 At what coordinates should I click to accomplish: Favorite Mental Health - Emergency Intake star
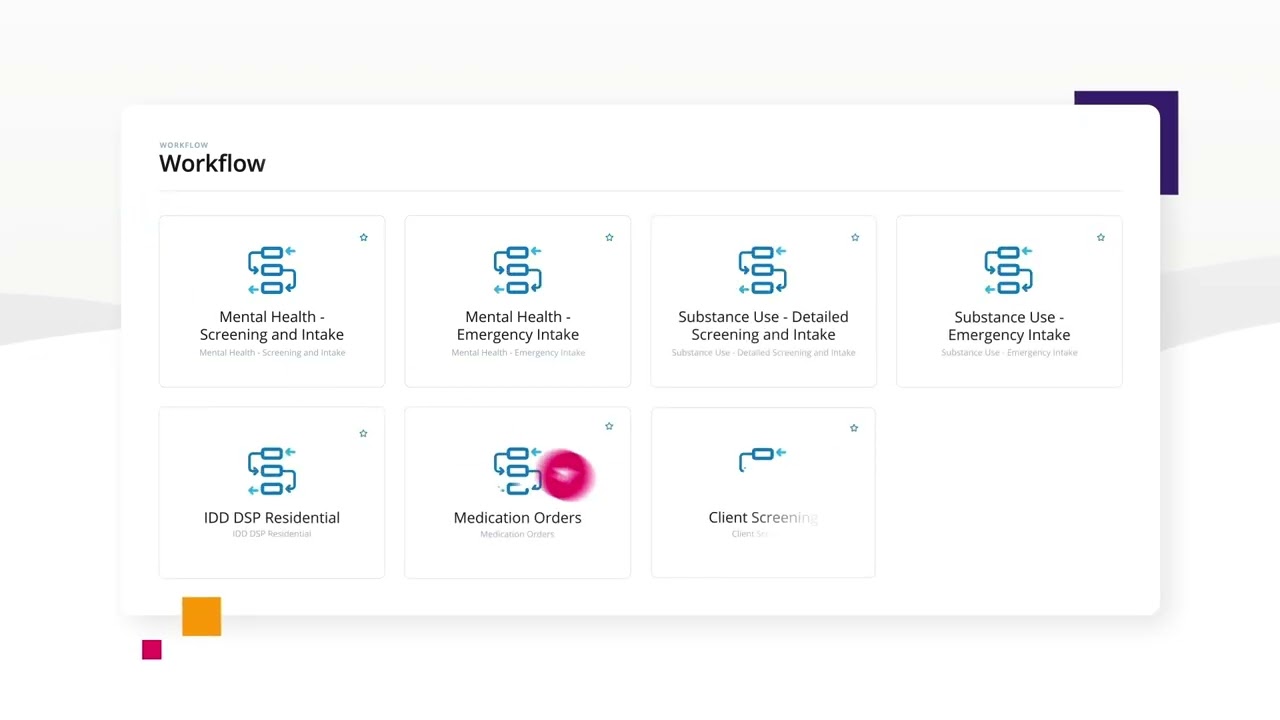click(x=609, y=237)
